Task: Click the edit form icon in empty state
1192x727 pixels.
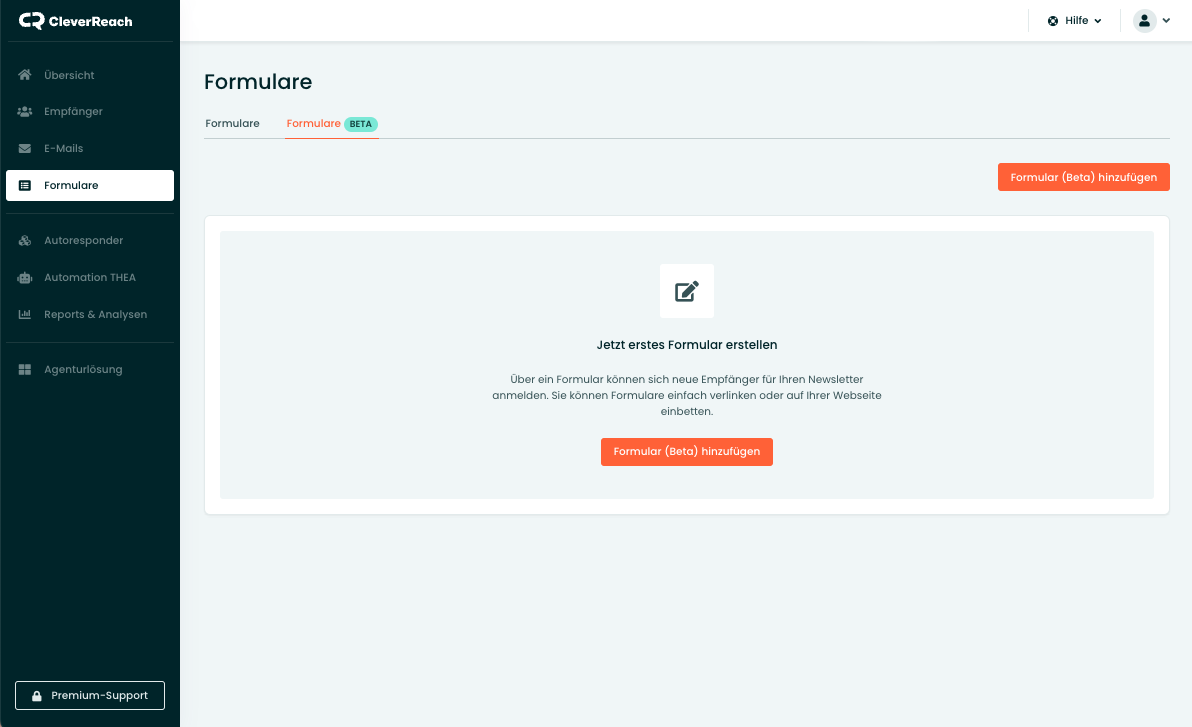Action: point(687,291)
